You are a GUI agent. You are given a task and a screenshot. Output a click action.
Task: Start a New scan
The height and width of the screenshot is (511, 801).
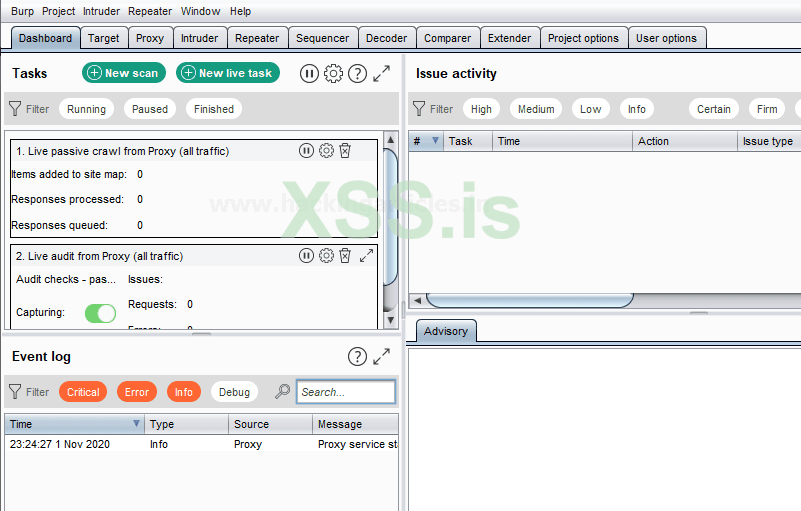(x=124, y=73)
